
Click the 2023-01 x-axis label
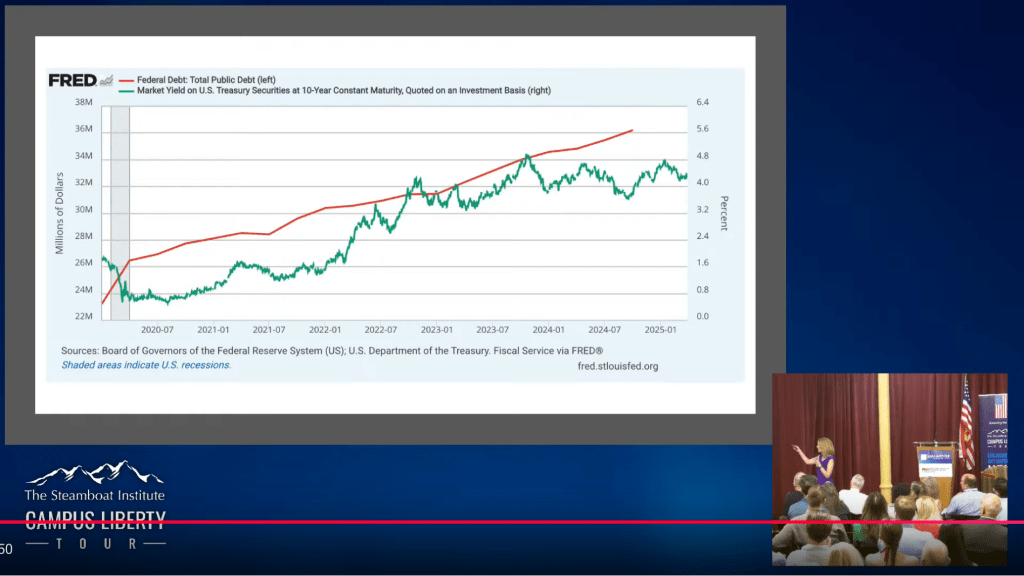(x=437, y=329)
